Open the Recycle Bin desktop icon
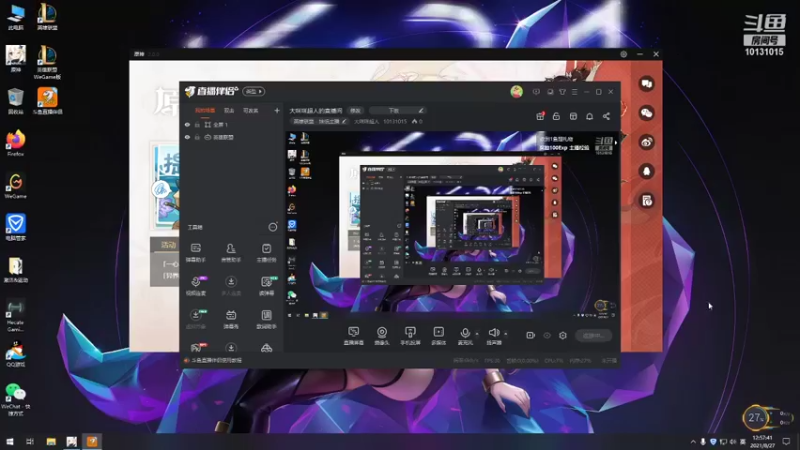Image resolution: width=800 pixels, height=450 pixels. coord(15,101)
